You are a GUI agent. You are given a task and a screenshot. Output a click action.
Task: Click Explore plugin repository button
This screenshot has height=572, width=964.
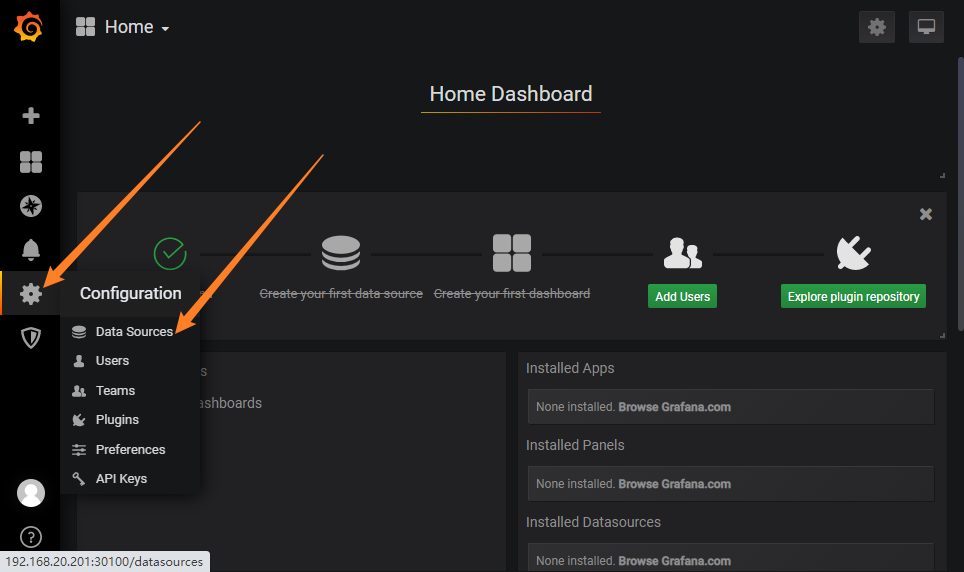click(853, 297)
